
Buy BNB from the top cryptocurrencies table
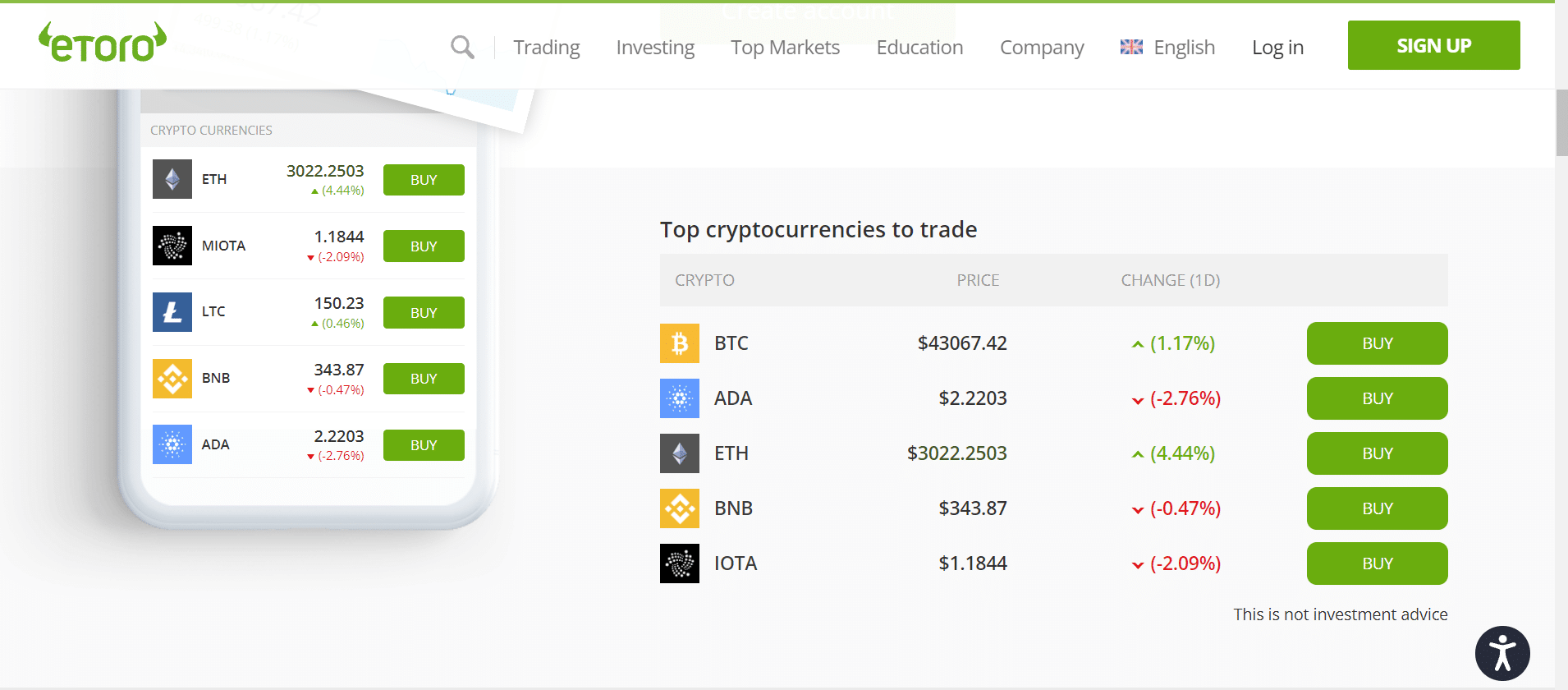tap(1378, 508)
